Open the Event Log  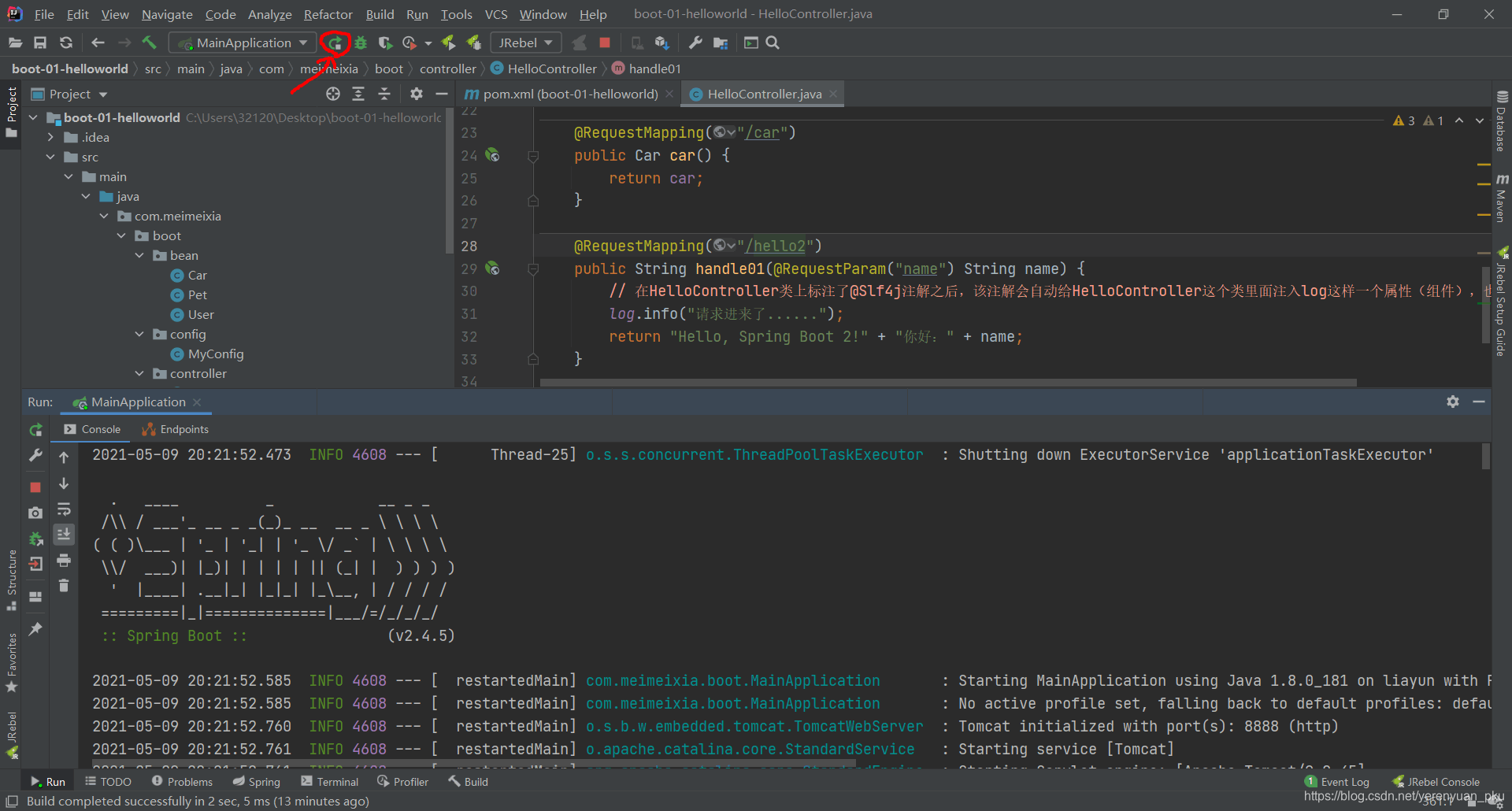1337,781
